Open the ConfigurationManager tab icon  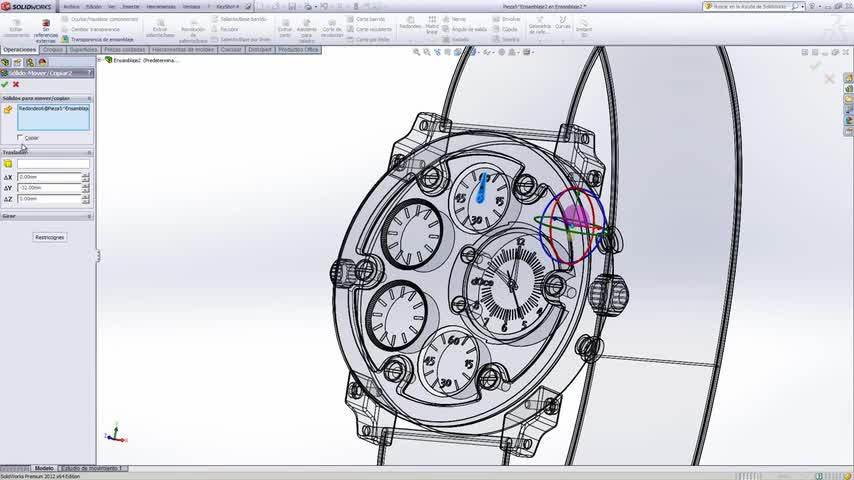[x=29, y=62]
